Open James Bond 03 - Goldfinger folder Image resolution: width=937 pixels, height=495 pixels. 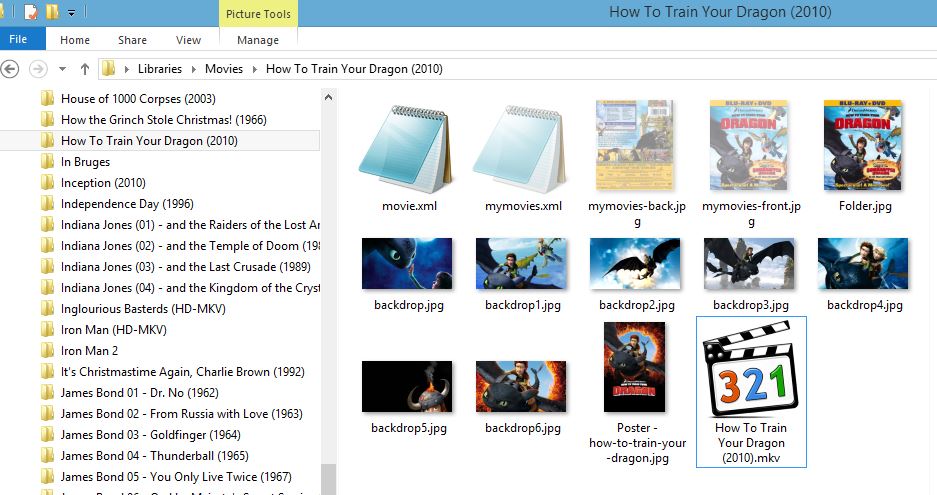click(151, 435)
